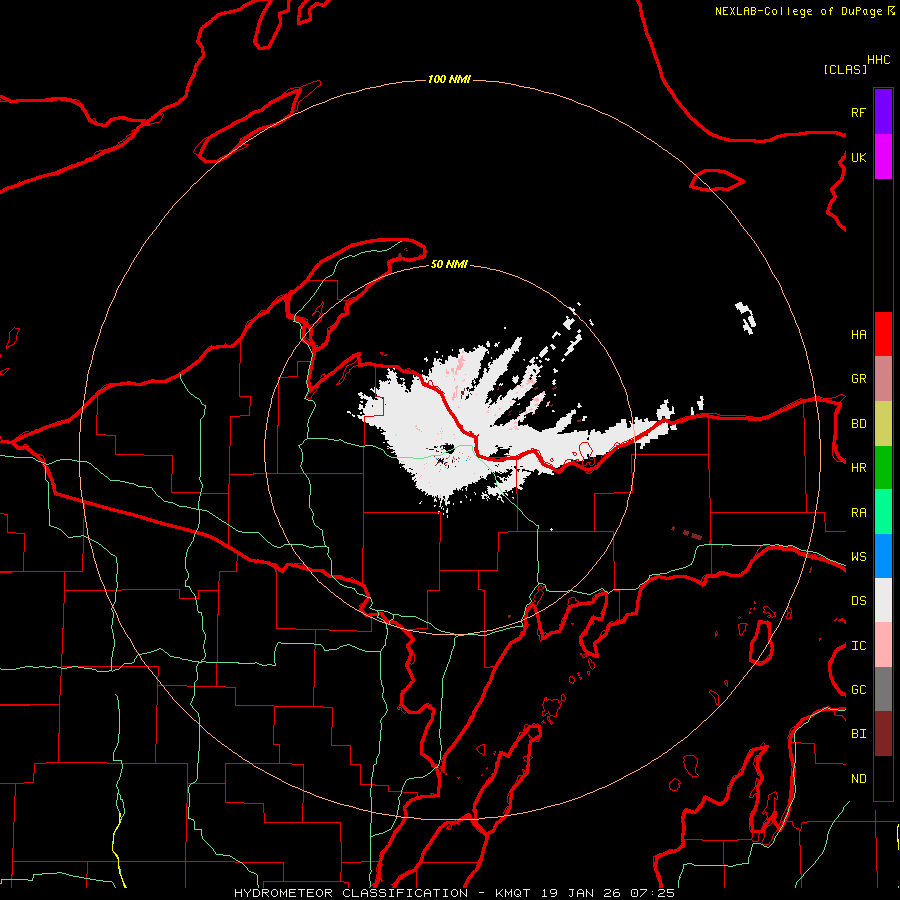
Task: Click the "UK" legend label
Action: point(858,157)
